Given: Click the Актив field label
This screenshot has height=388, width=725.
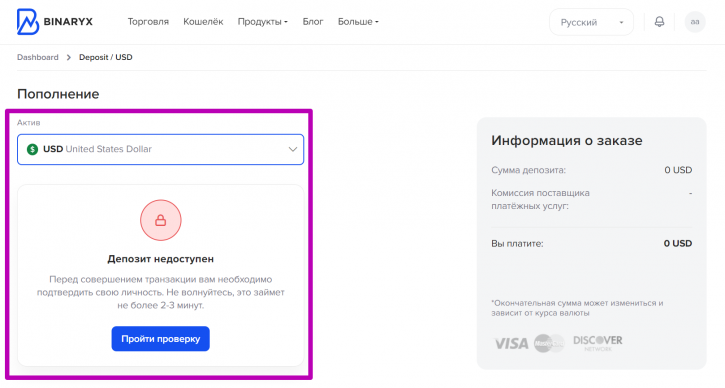Looking at the screenshot, I should [29, 123].
